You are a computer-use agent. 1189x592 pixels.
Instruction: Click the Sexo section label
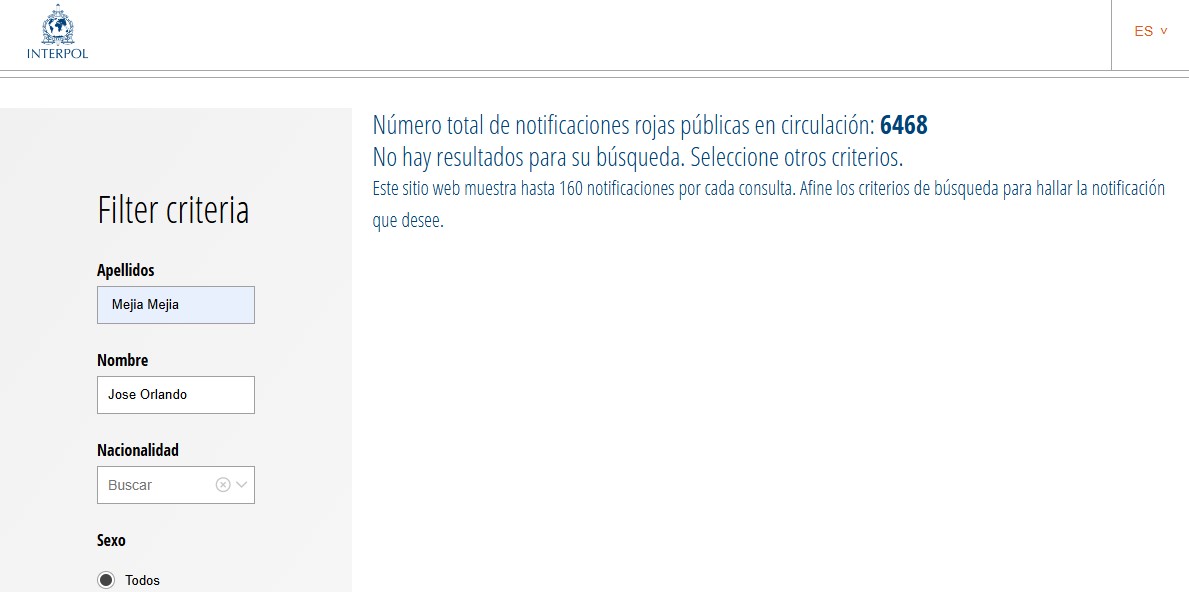coord(111,540)
